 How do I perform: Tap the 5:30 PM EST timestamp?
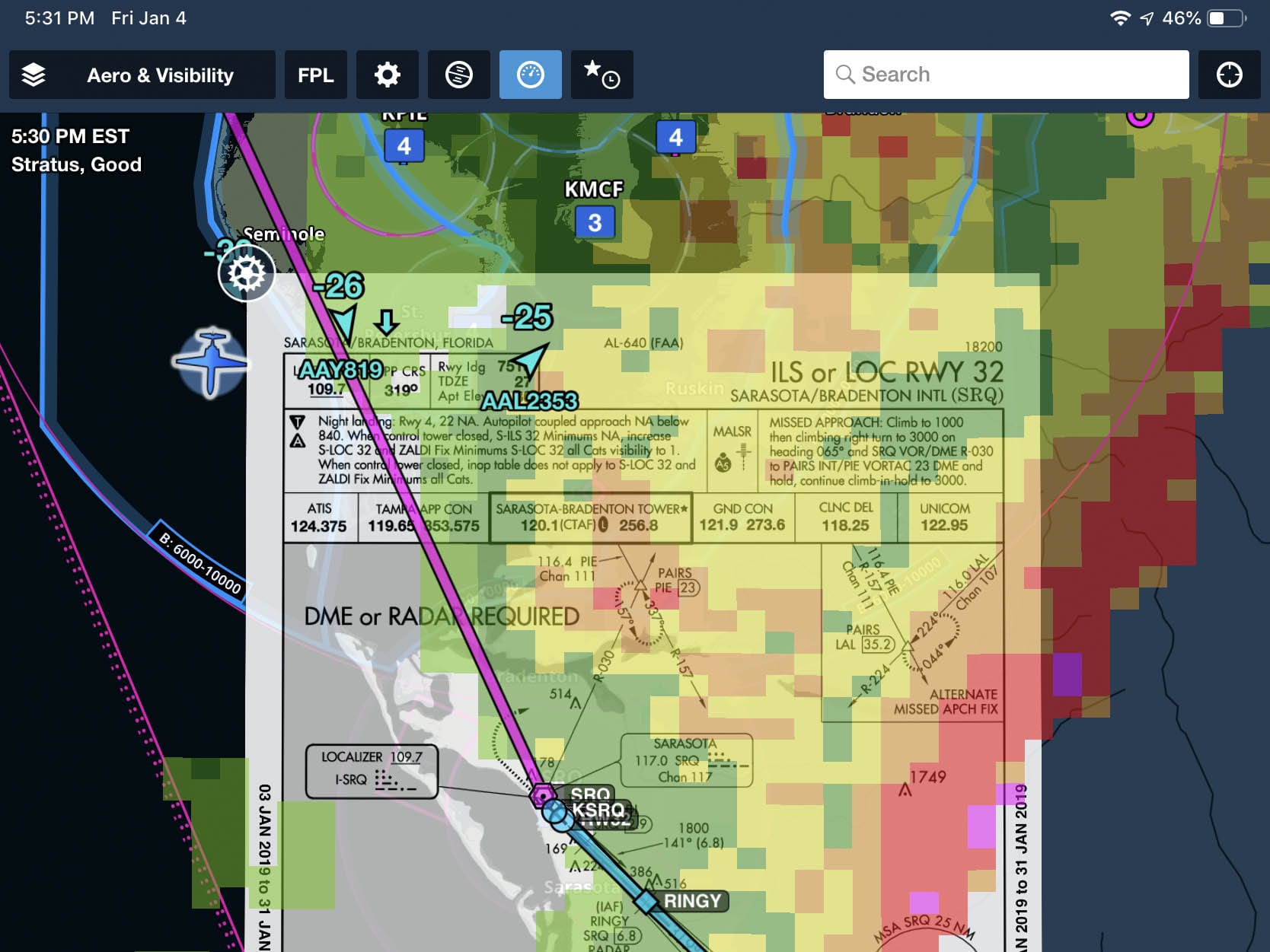70,136
